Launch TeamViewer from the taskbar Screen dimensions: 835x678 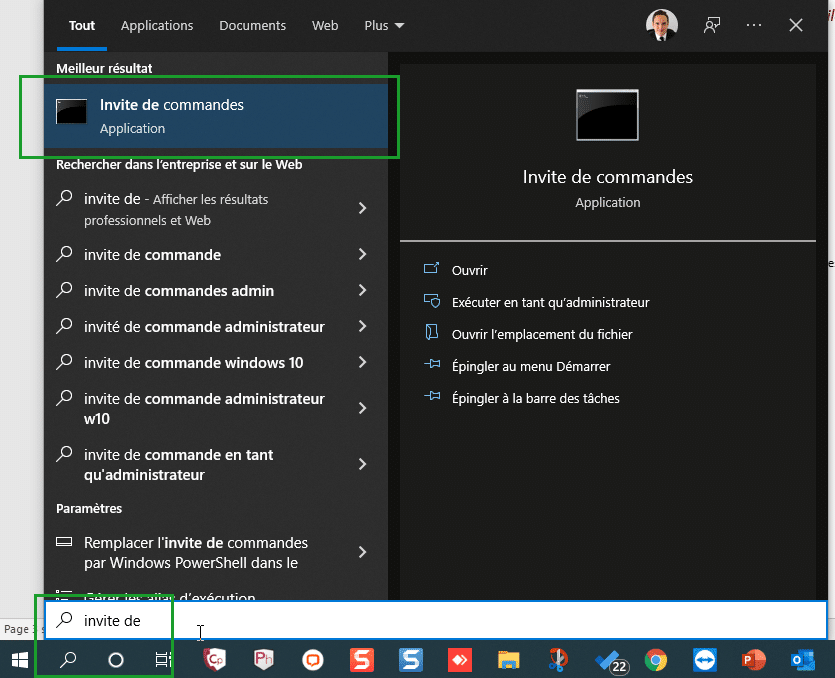pos(705,660)
